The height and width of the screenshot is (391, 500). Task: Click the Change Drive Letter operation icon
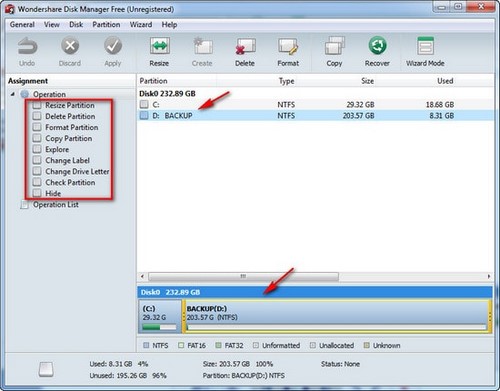point(37,171)
